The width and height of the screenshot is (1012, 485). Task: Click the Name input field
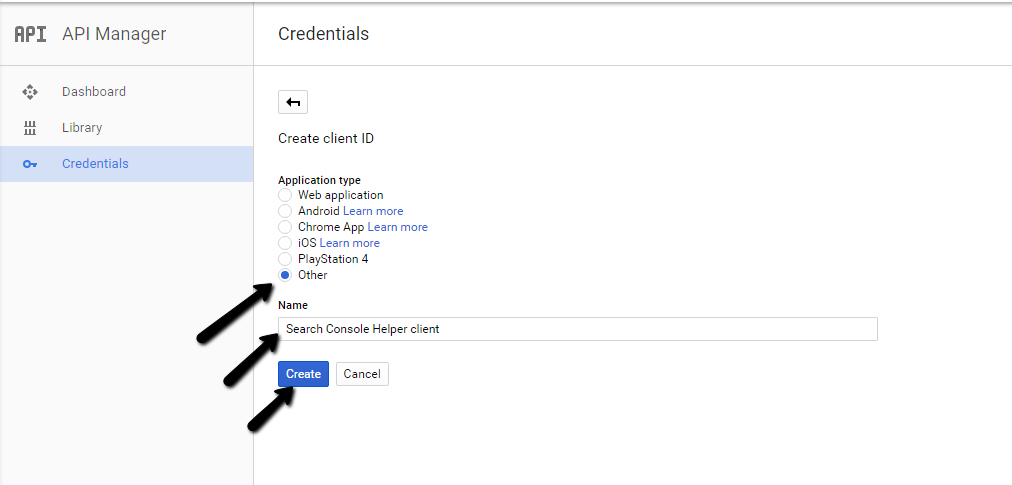click(x=578, y=329)
